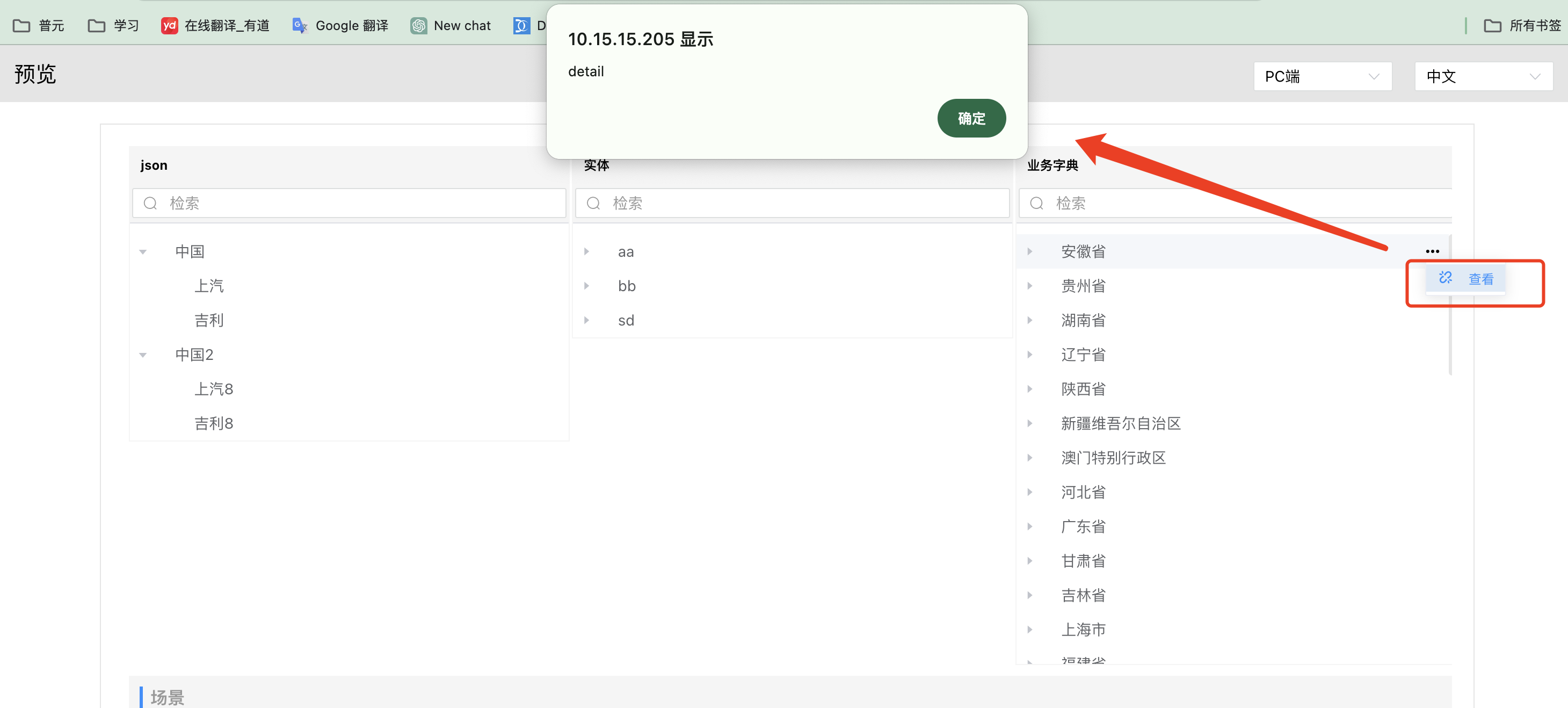Select 查看 from the popup menu
The height and width of the screenshot is (708, 1568).
(x=1480, y=279)
